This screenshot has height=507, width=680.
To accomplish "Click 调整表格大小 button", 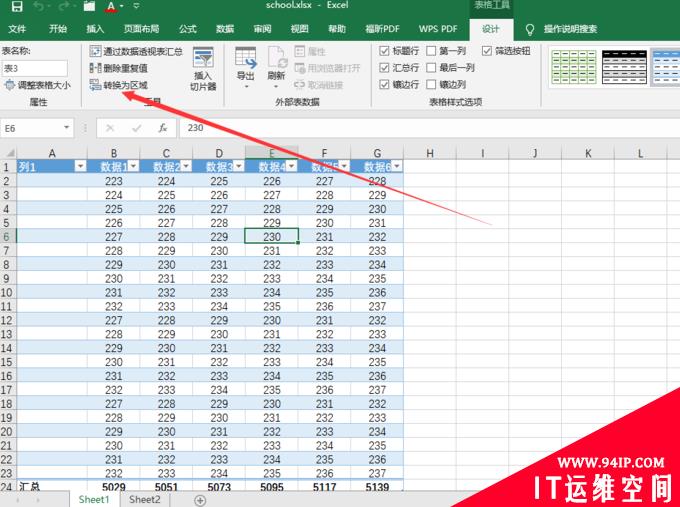I will coord(37,85).
